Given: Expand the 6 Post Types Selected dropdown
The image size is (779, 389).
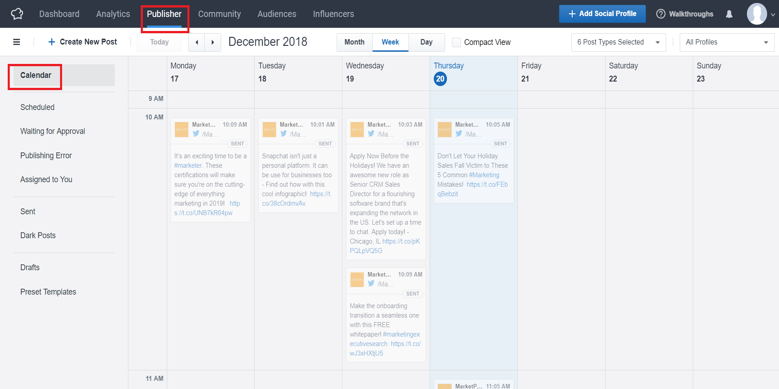Looking at the screenshot, I should click(x=619, y=42).
